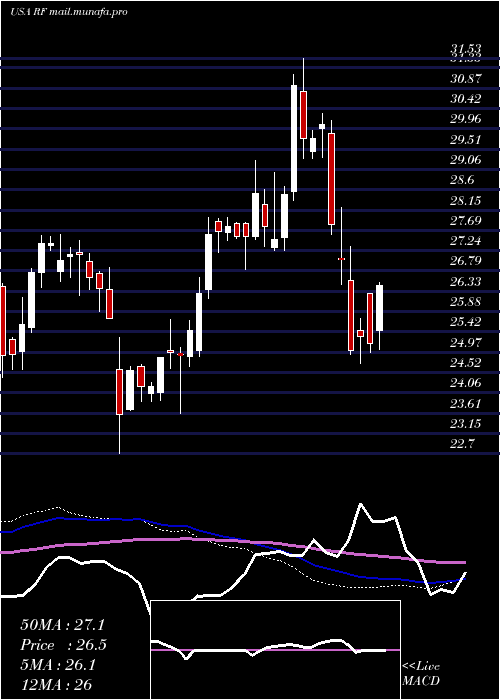Click the 'Price : 26.5' readout

click(63, 645)
